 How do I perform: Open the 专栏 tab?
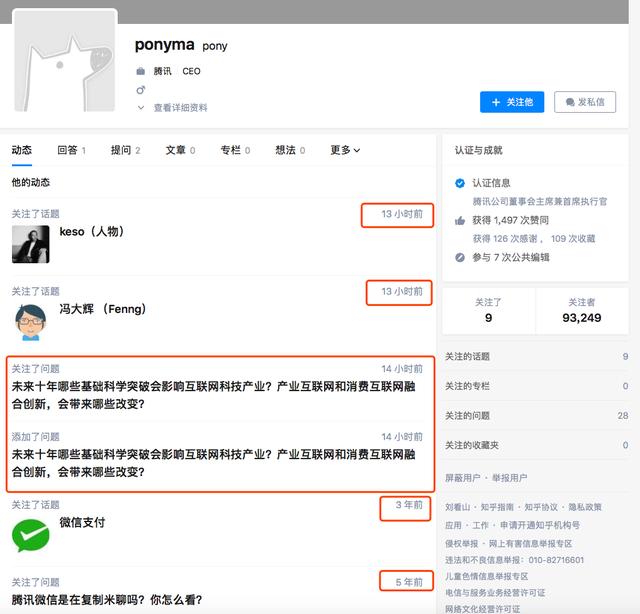[x=235, y=150]
